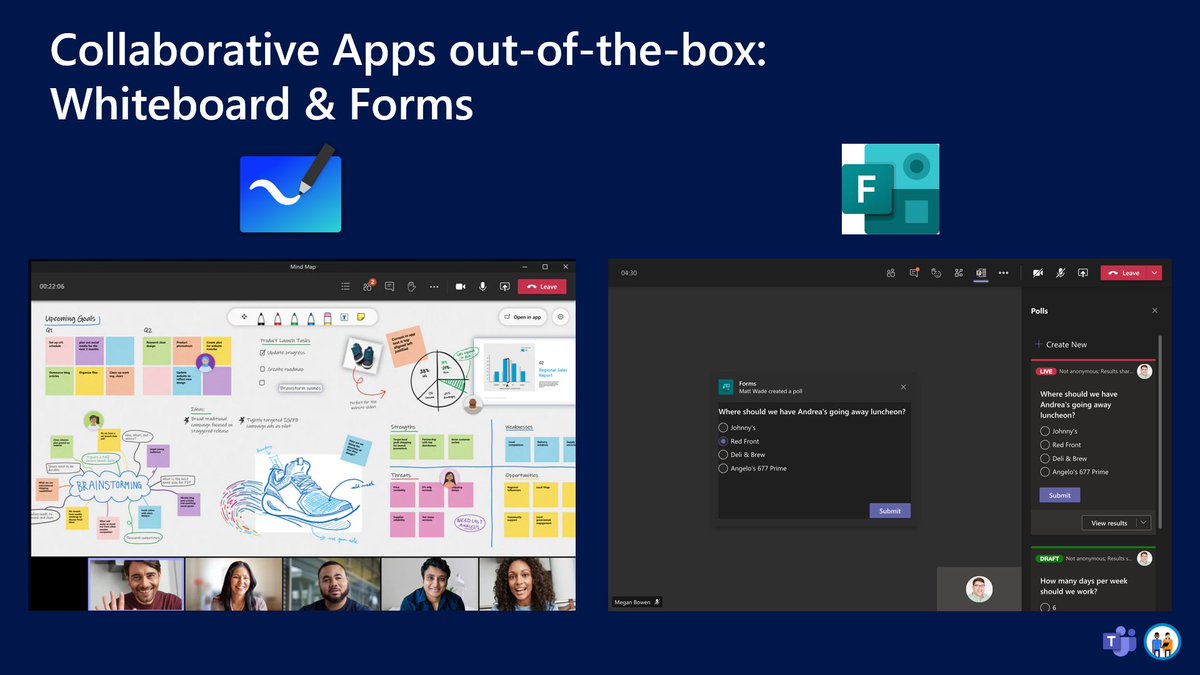Raise hand in Mind Map meeting
This screenshot has width=1200, height=675.
click(x=411, y=286)
